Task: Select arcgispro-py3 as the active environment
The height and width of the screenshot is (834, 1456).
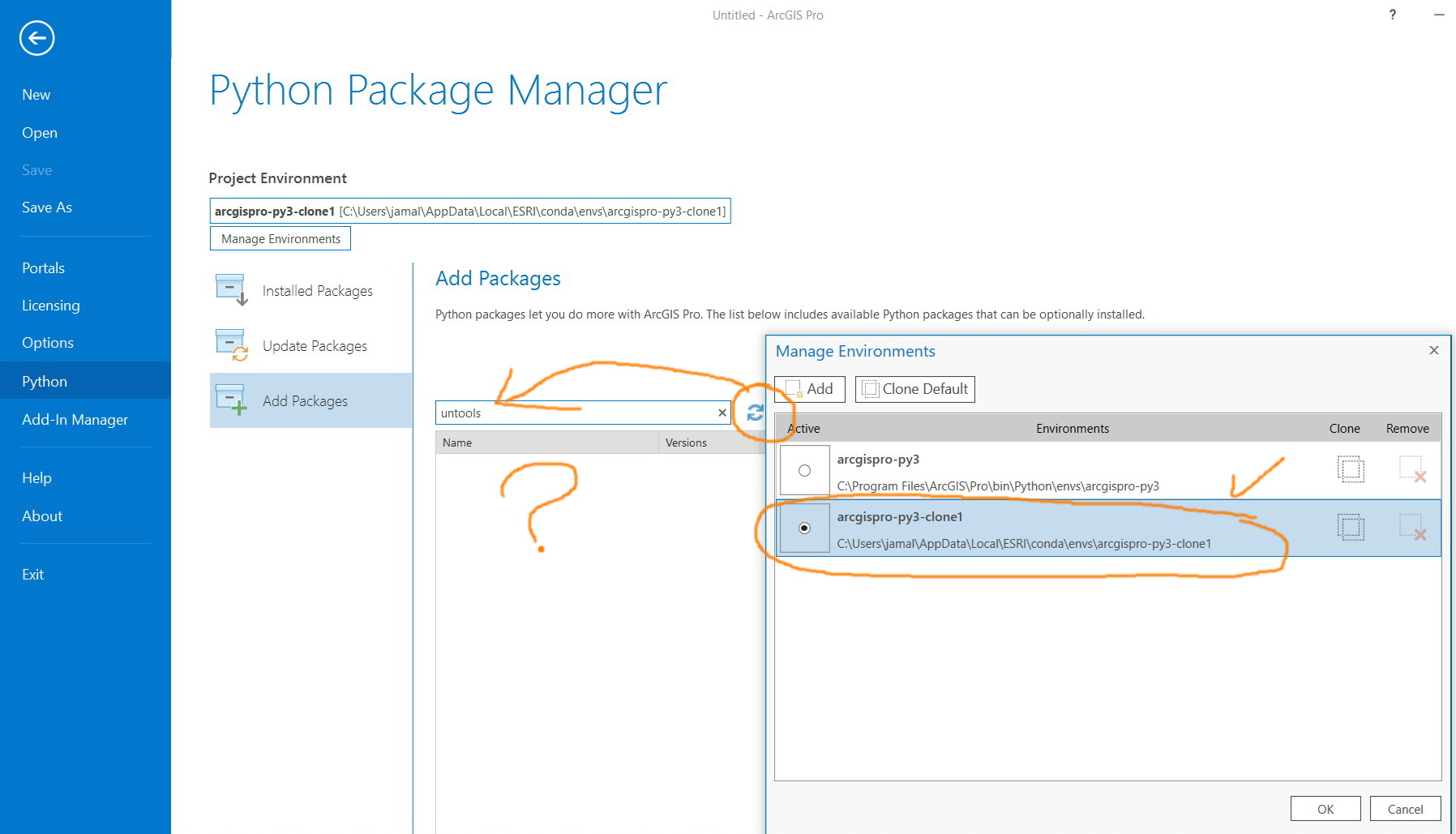Action: [x=803, y=470]
